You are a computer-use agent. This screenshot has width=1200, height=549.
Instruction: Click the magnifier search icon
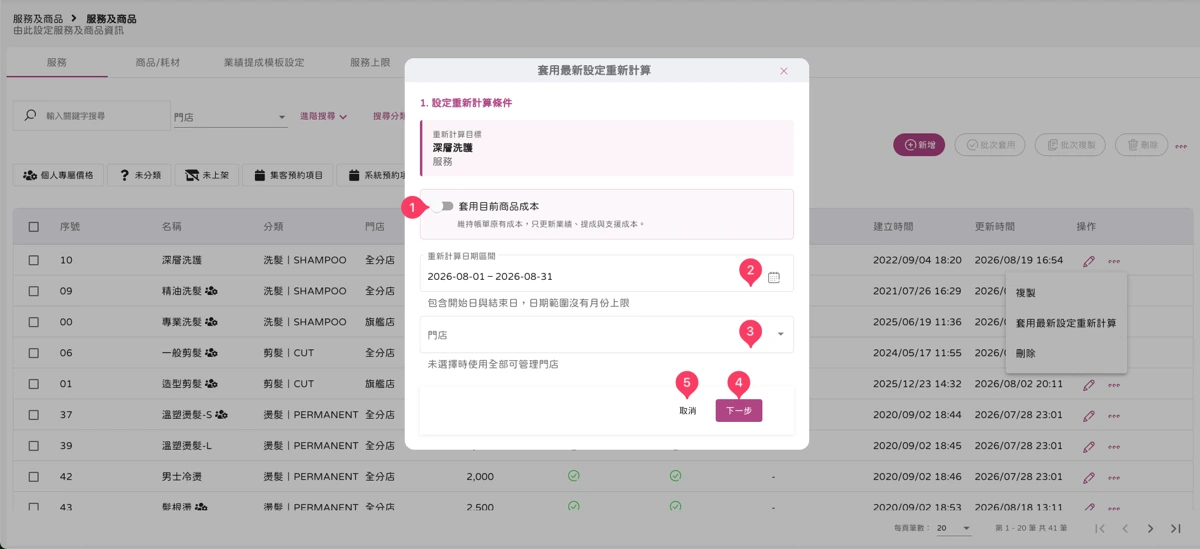click(x=30, y=116)
